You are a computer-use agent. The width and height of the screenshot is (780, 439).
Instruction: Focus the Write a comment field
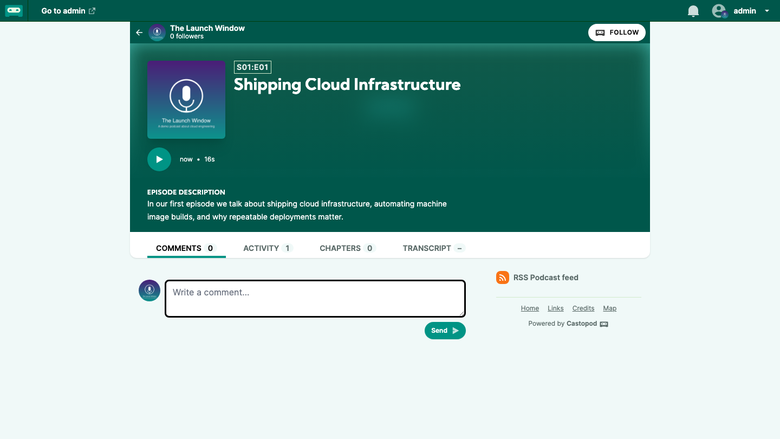pos(315,298)
